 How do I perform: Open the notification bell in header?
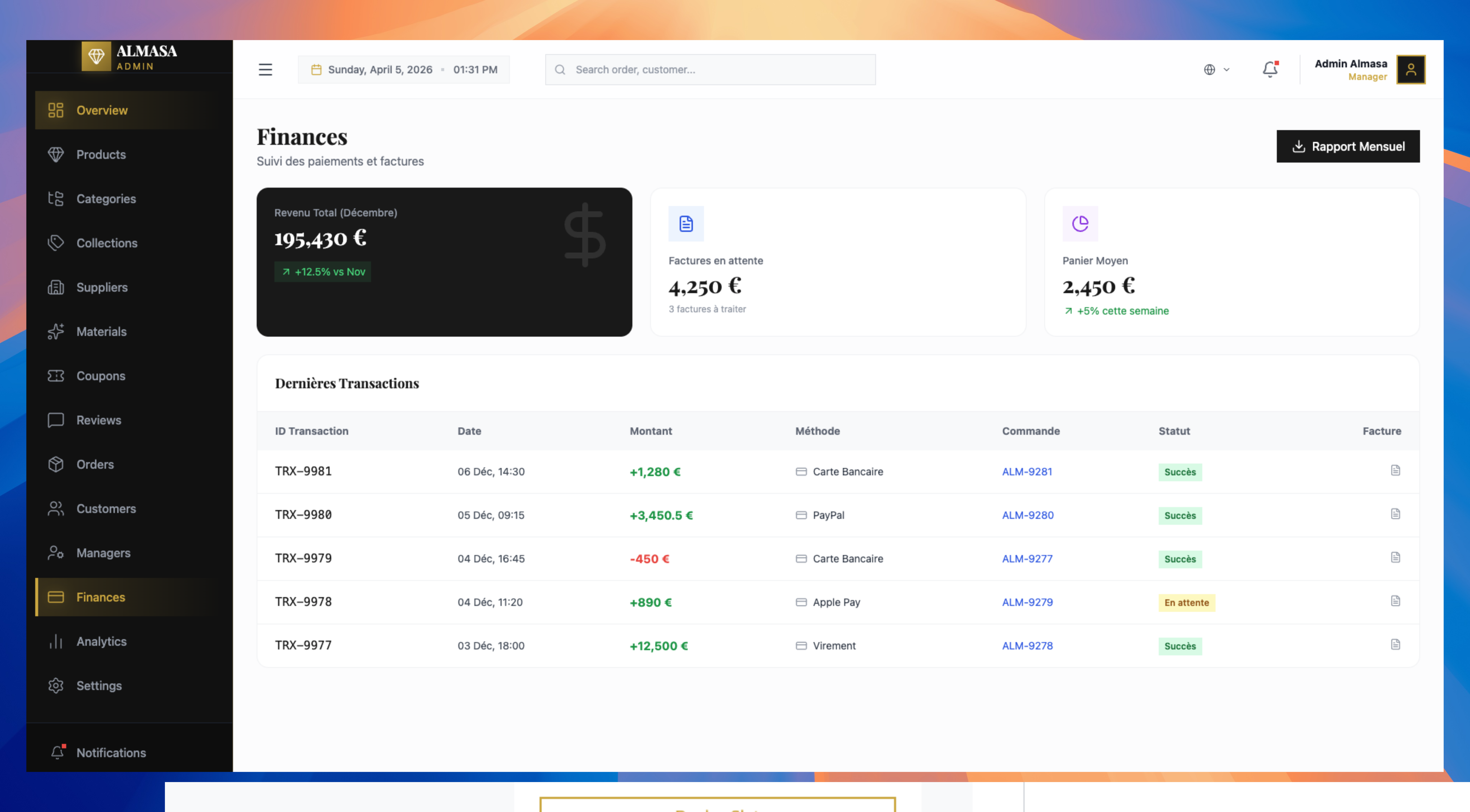(1270, 70)
